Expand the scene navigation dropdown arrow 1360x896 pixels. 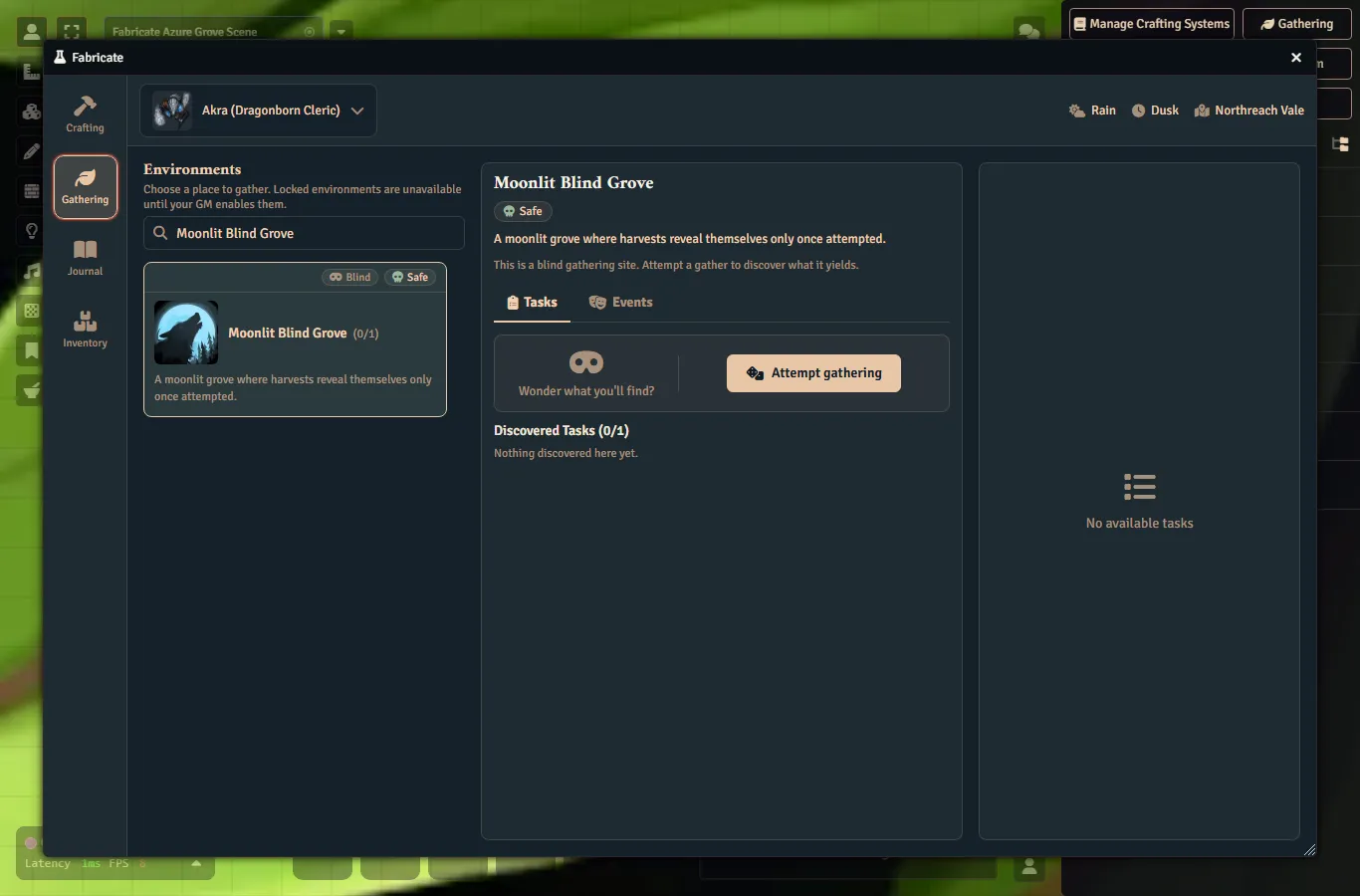341,32
